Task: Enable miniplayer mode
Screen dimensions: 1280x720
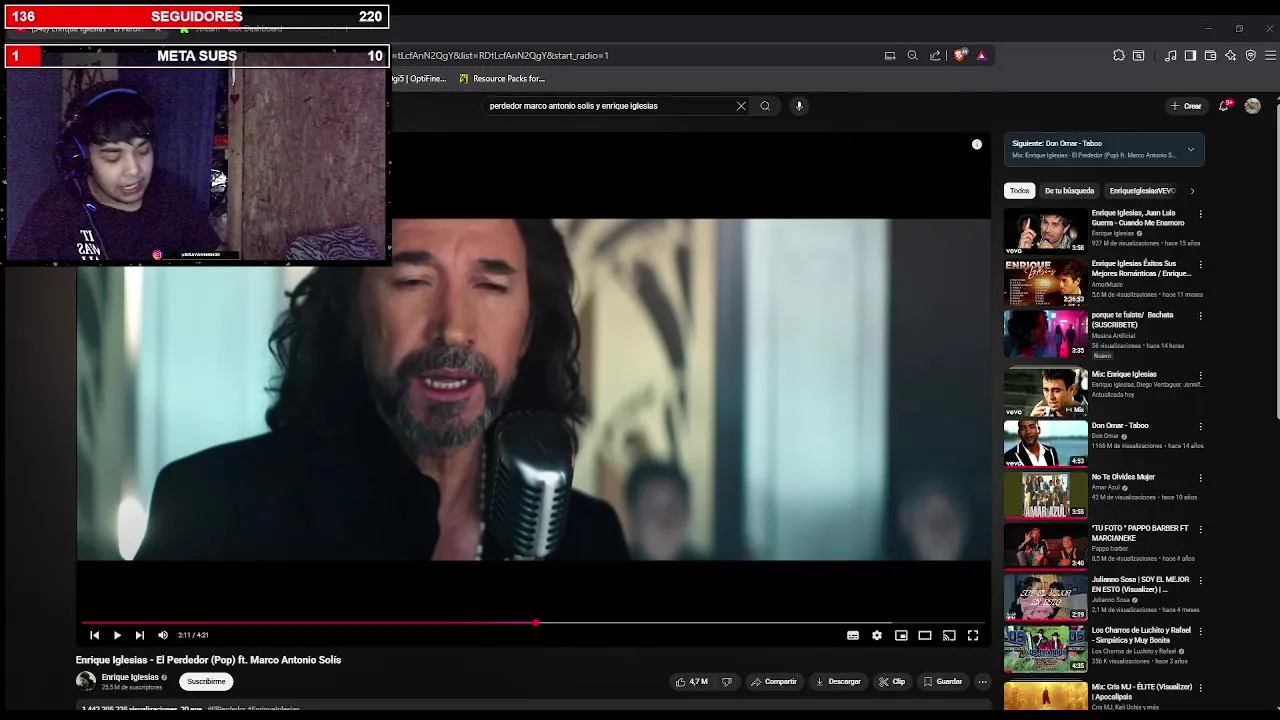Action: click(901, 635)
